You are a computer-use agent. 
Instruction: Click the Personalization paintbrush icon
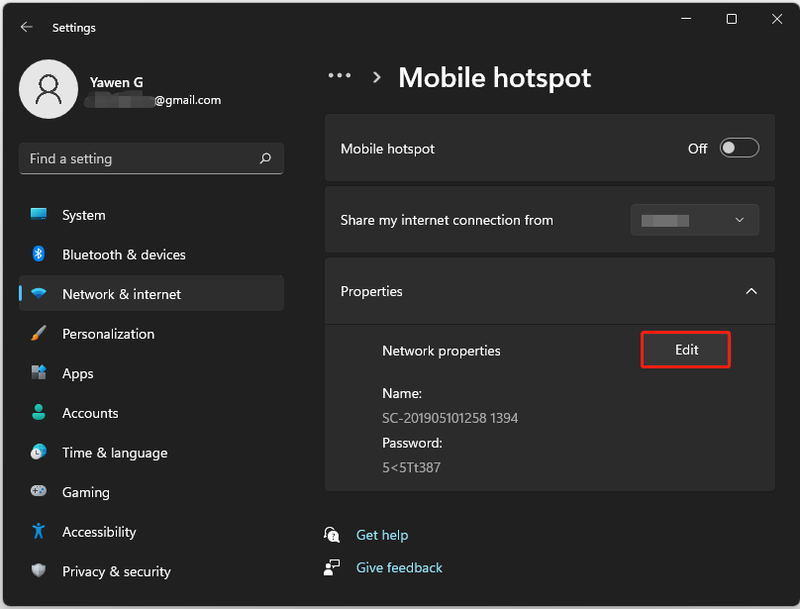[38, 333]
